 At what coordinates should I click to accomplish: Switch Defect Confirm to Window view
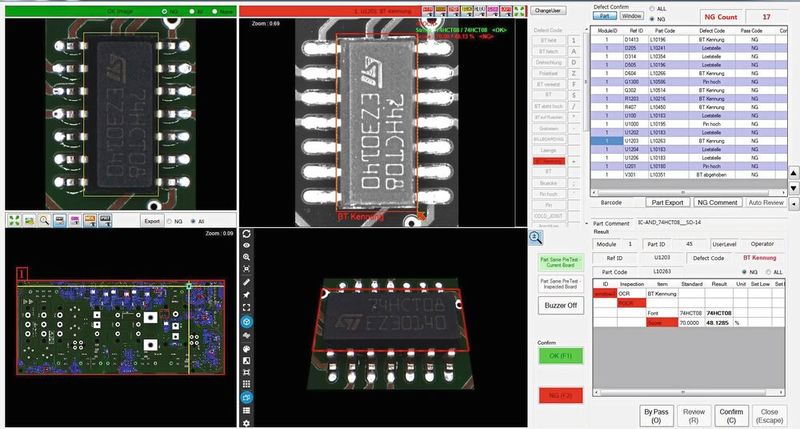coord(632,17)
